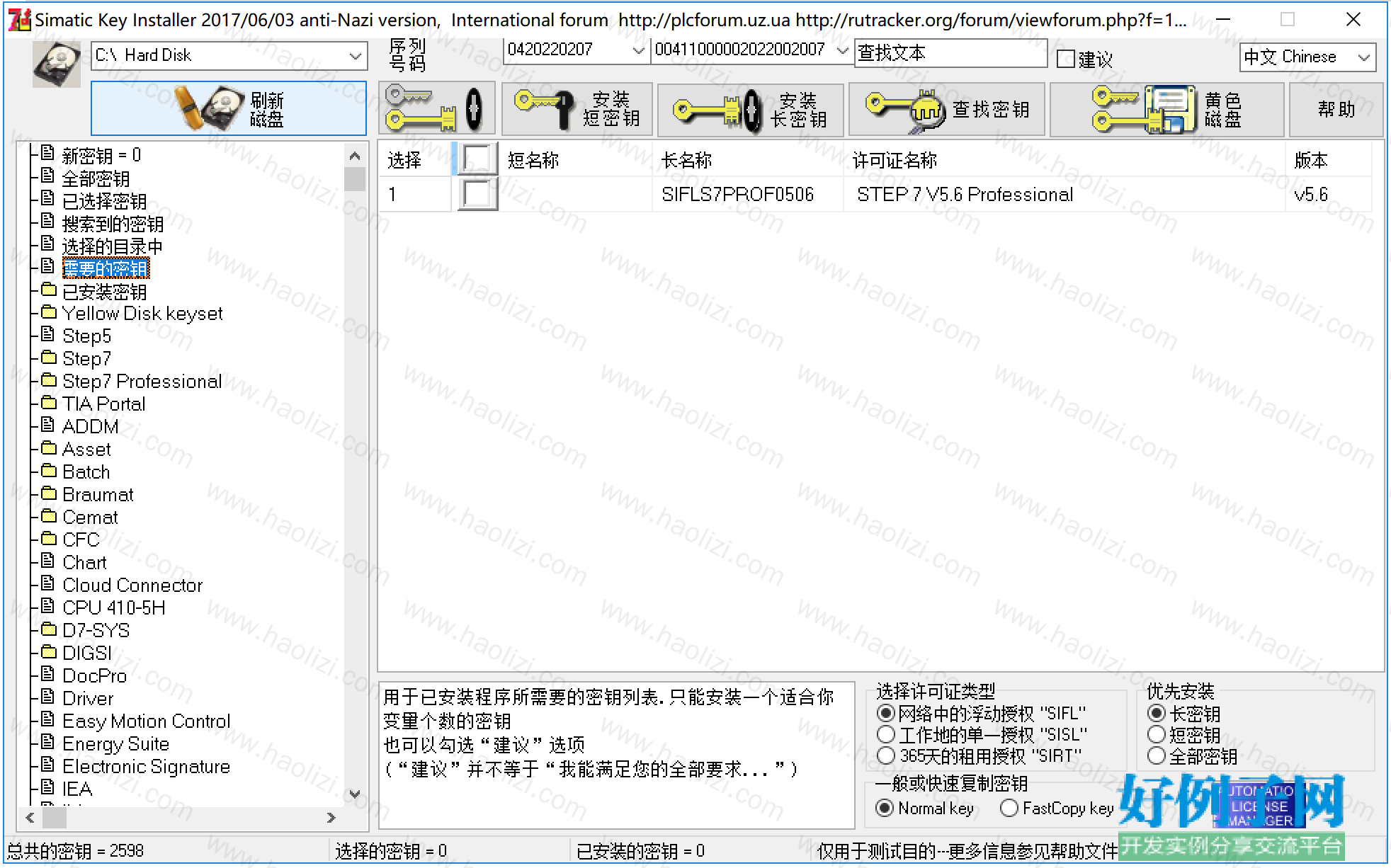This screenshot has height=868, width=1391.
Task: Open the C:\ Hard Disk drive dropdown
Action: [355, 56]
